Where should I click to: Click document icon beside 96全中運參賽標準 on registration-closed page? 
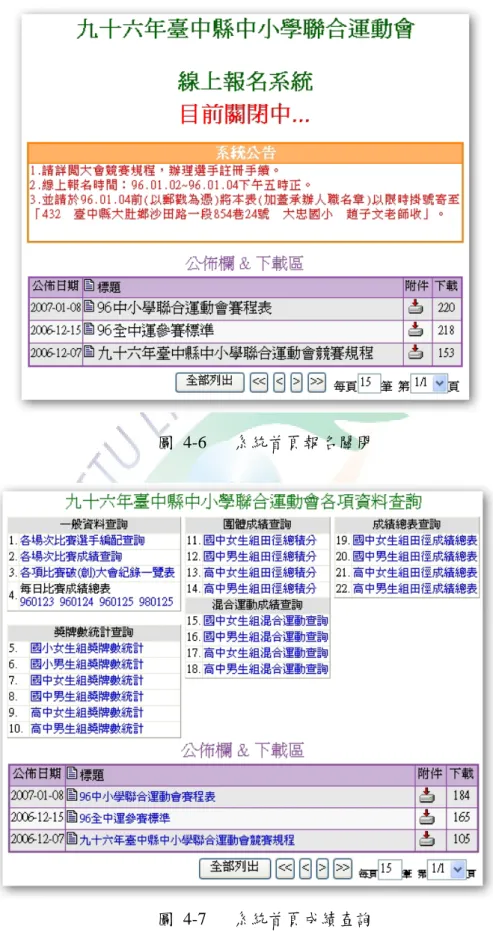[89, 330]
